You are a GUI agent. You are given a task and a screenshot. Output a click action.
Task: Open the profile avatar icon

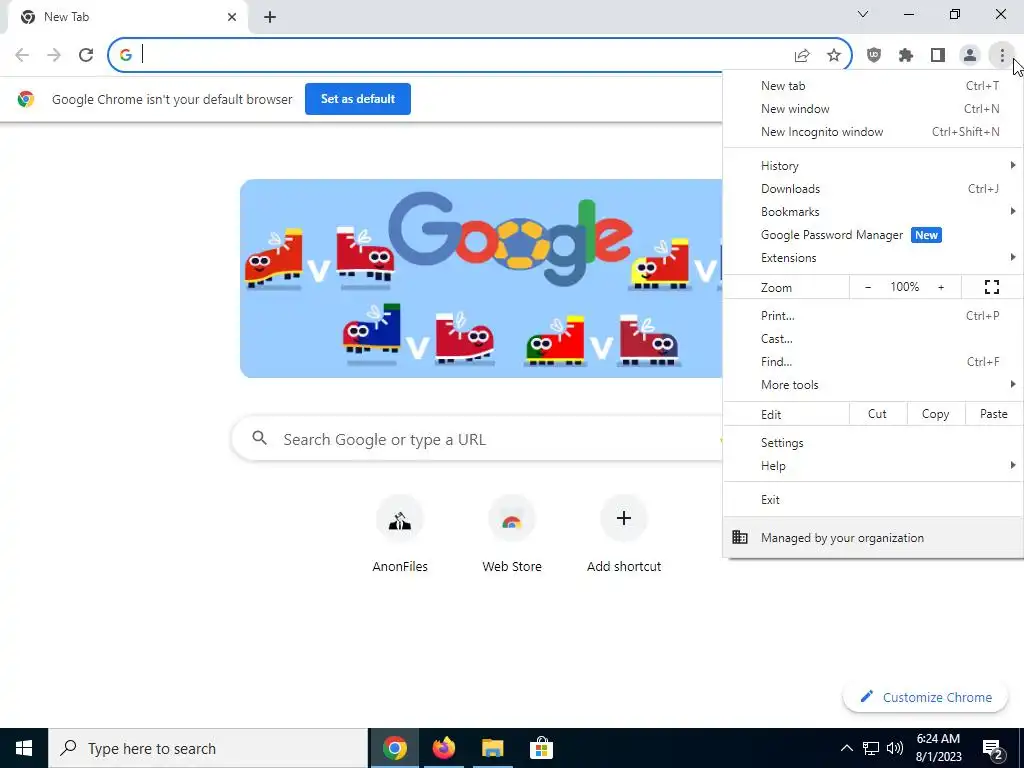[970, 56]
